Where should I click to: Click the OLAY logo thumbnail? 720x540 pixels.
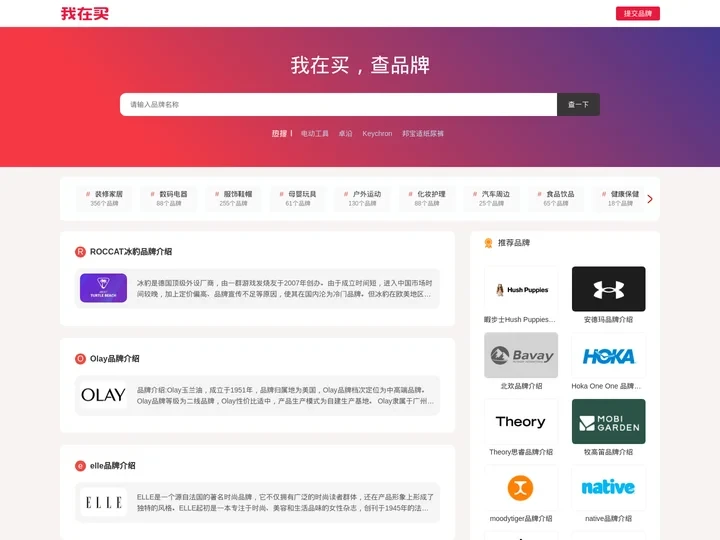[103, 395]
